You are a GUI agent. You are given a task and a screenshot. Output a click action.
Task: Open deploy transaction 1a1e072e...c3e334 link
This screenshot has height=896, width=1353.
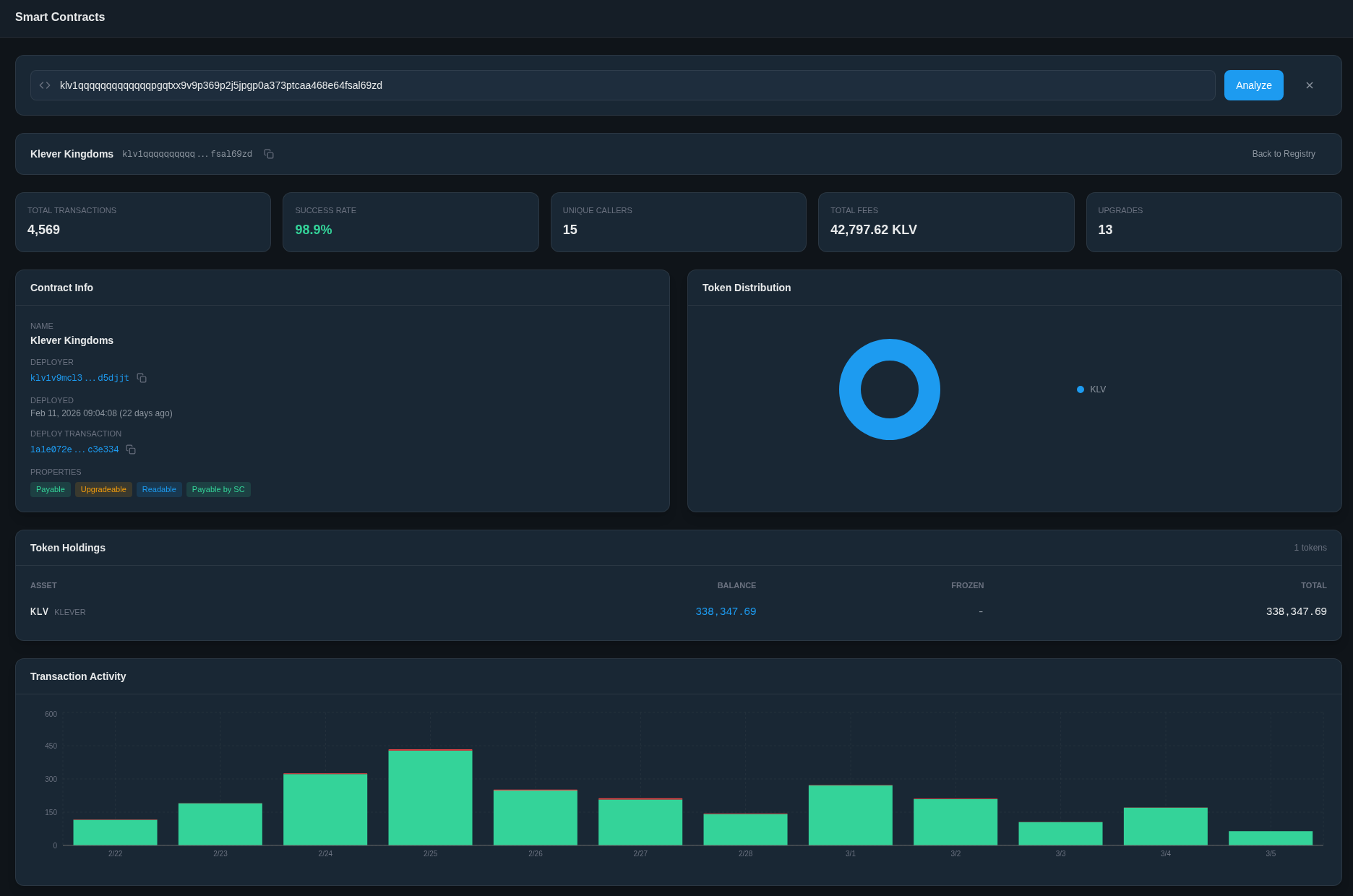tap(74, 449)
